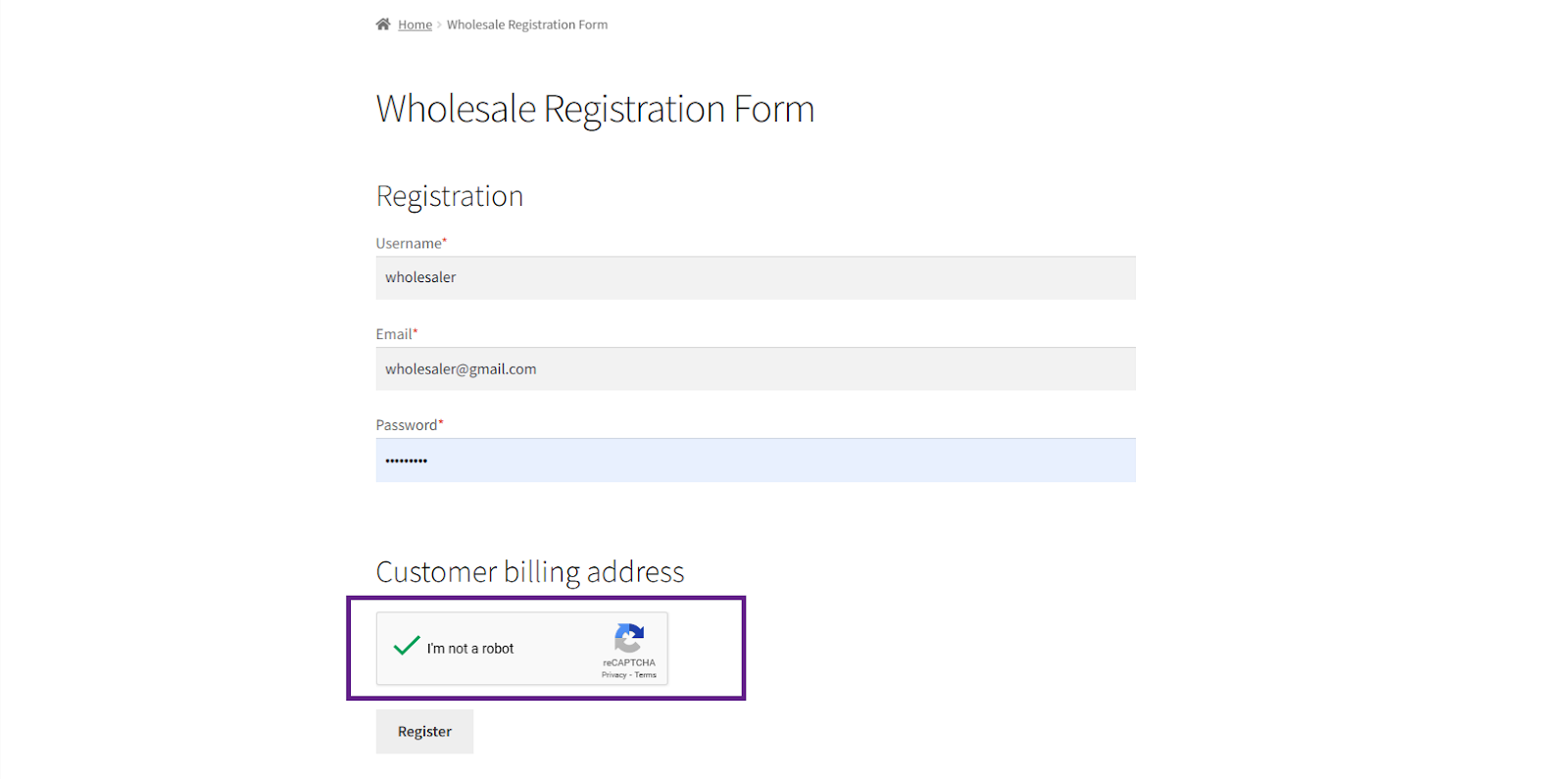Image resolution: width=1568 pixels, height=779 pixels.
Task: Toggle the green reCAPTCHA checkmark box
Action: coord(407,646)
